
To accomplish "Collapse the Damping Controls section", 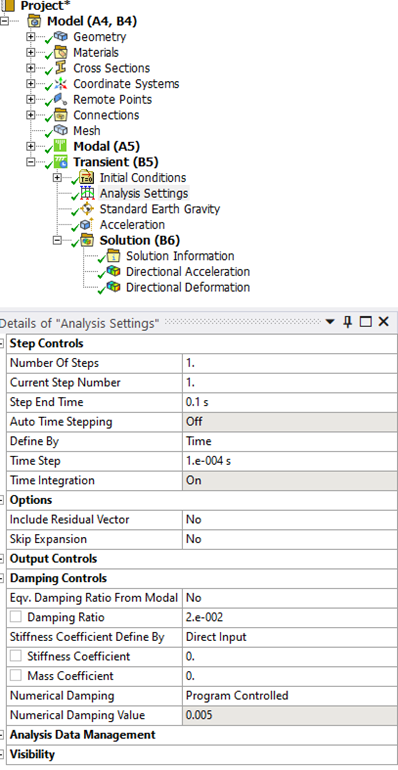I will click(2, 578).
